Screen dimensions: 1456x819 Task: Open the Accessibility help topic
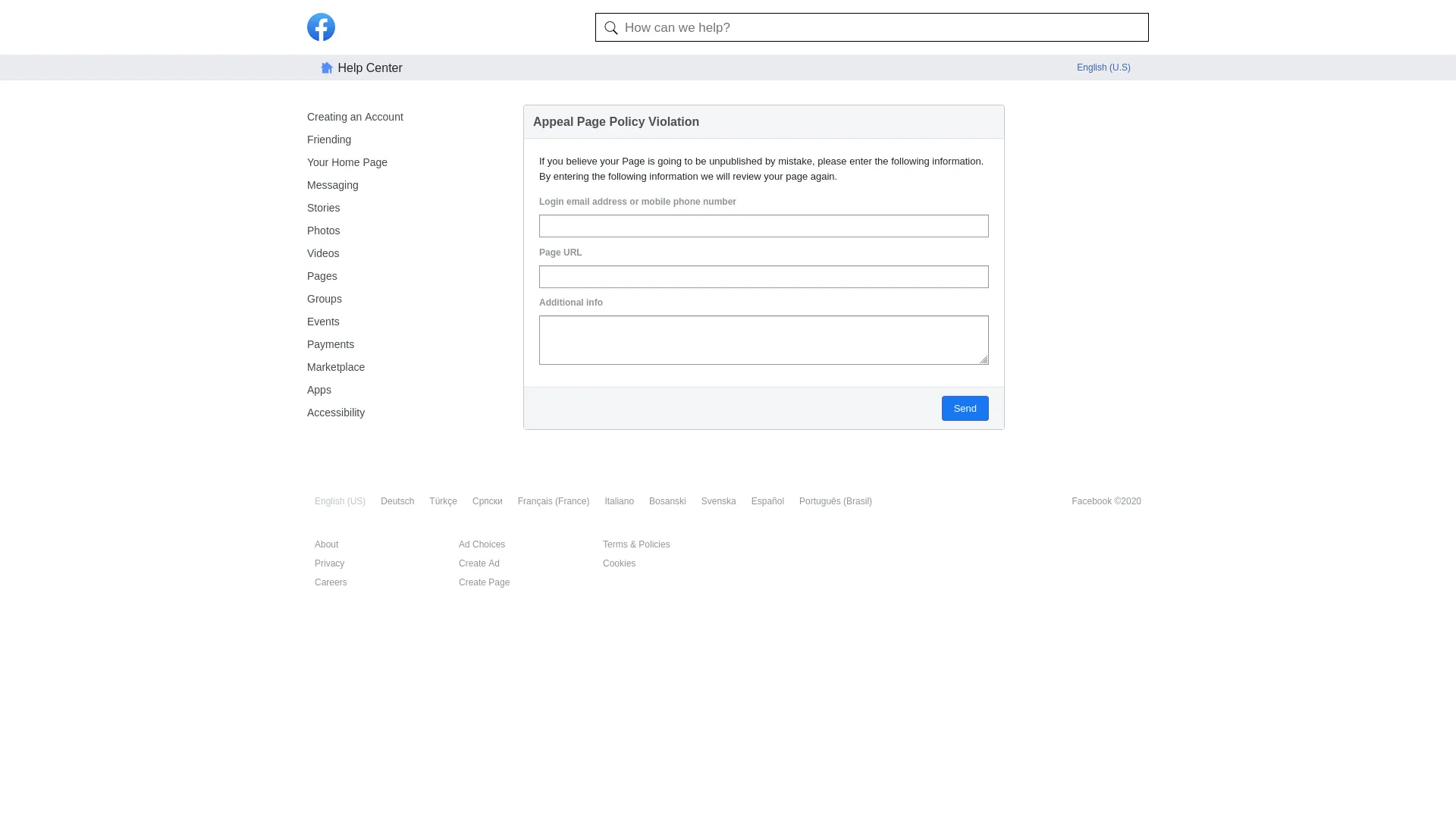(336, 413)
